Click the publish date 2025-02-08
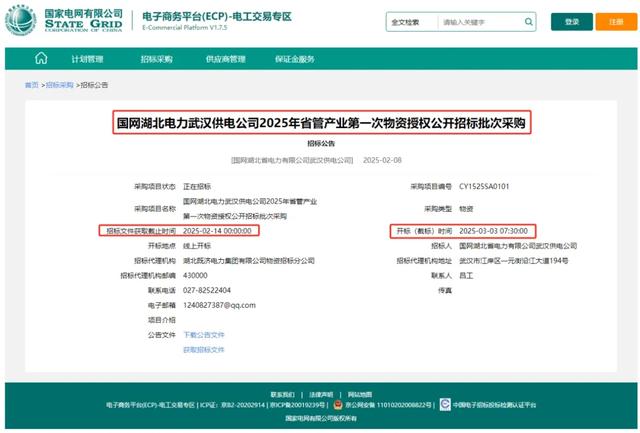The image size is (640, 433). click(x=382, y=160)
